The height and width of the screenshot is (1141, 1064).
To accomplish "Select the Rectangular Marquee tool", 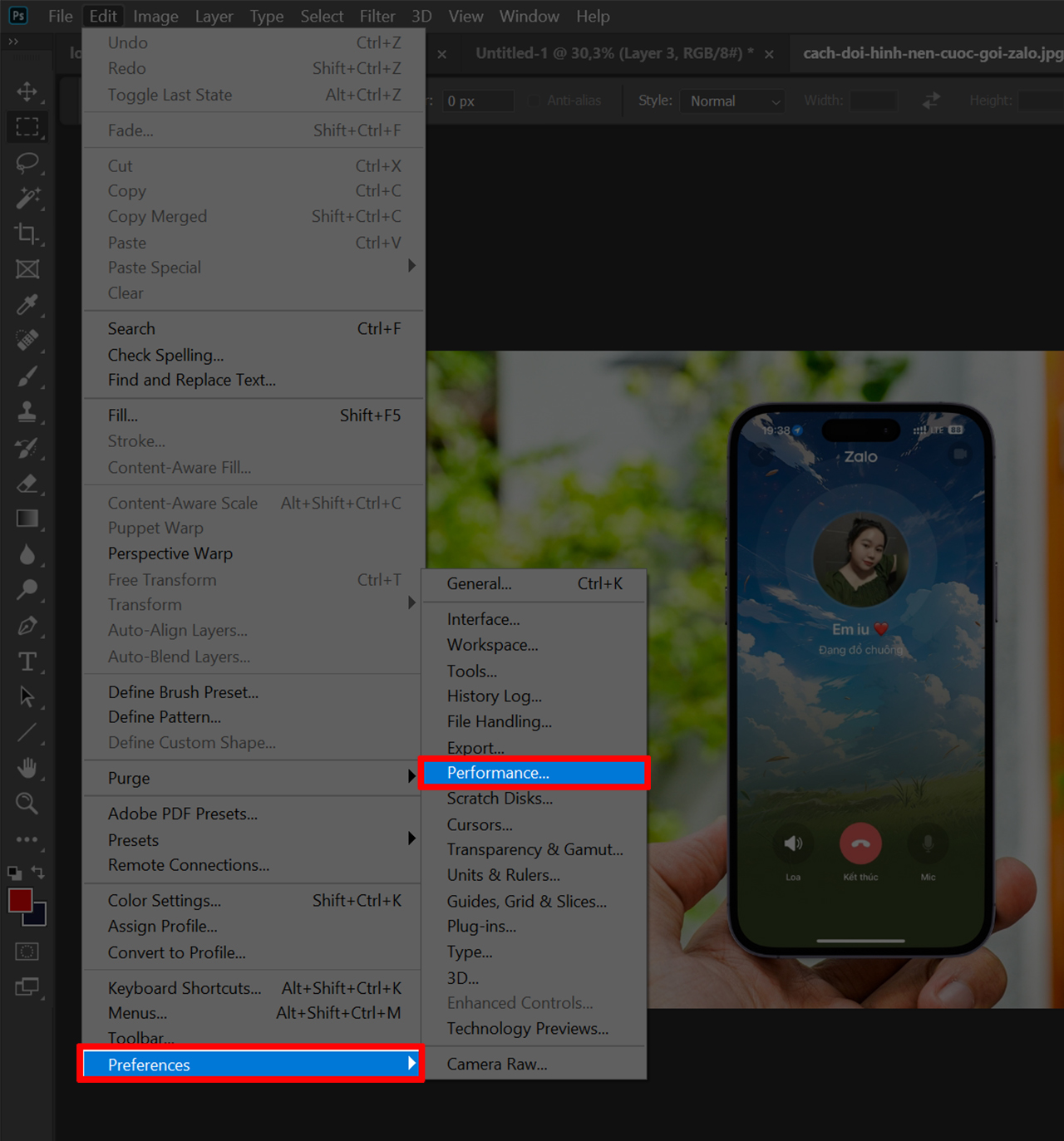I will [x=27, y=127].
